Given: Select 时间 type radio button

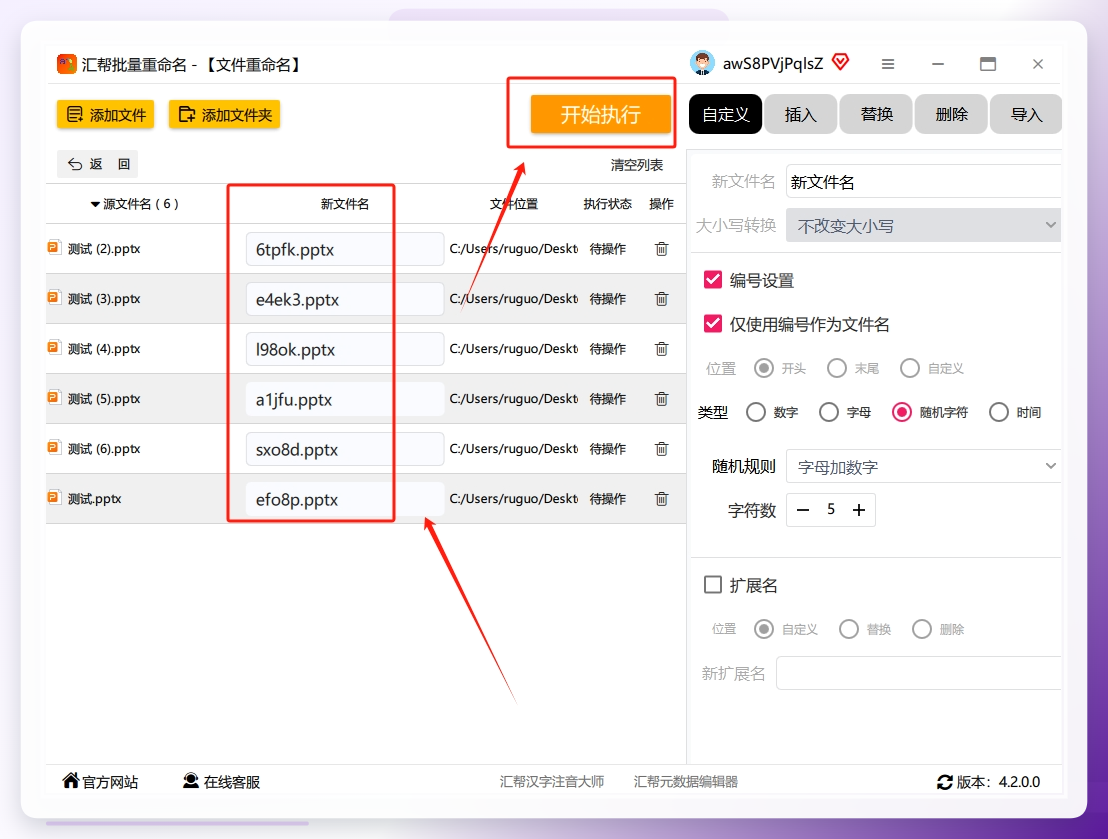Looking at the screenshot, I should pyautogui.click(x=998, y=412).
